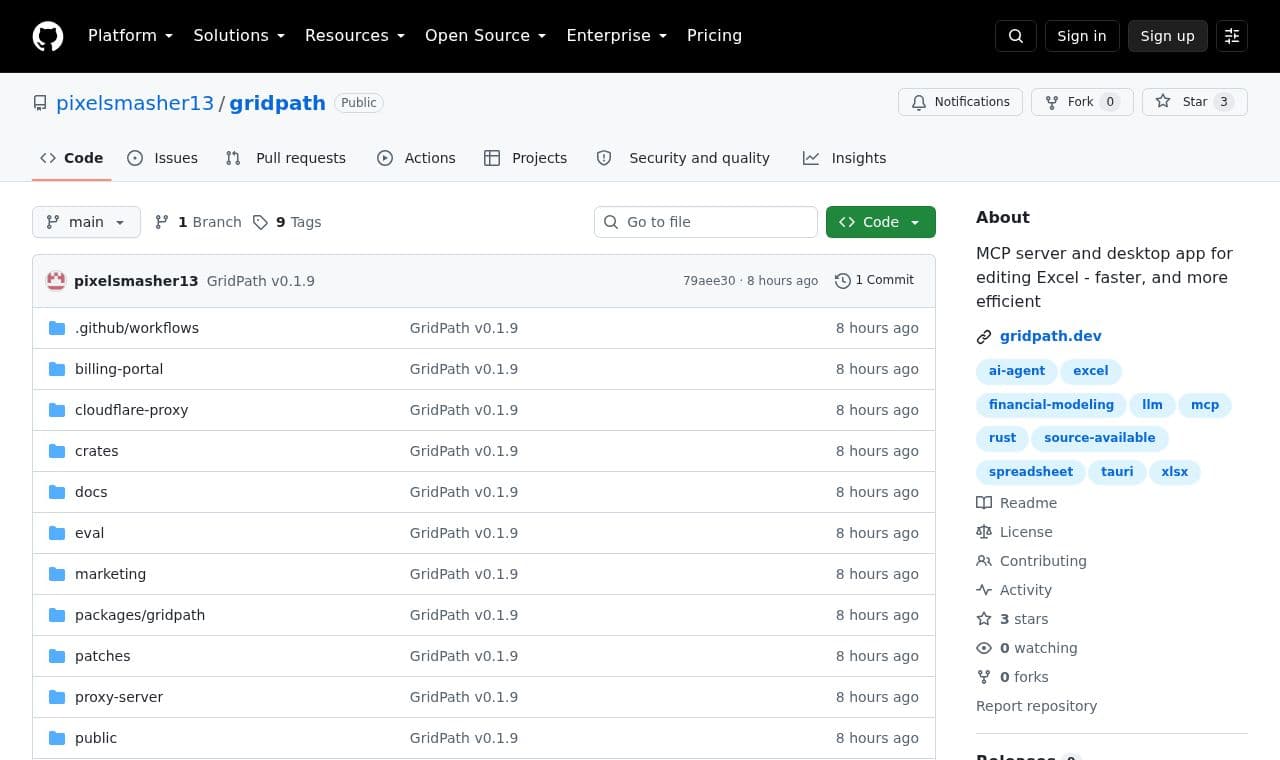
Task: Open the appearance settings icon next to Sign up
Action: pyautogui.click(x=1232, y=36)
